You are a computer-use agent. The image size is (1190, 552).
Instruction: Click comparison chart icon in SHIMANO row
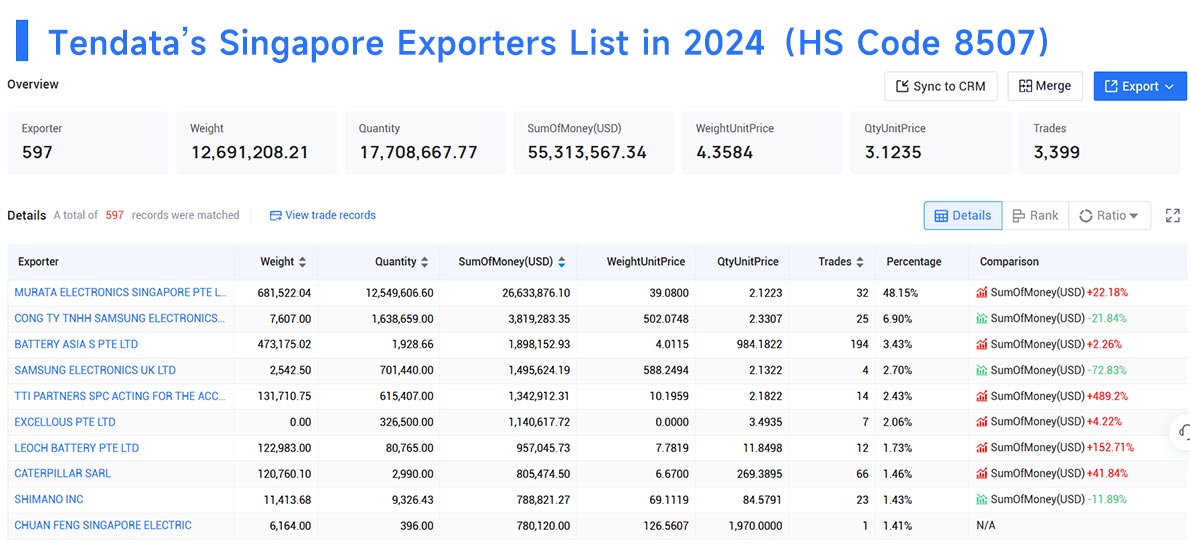click(982, 499)
